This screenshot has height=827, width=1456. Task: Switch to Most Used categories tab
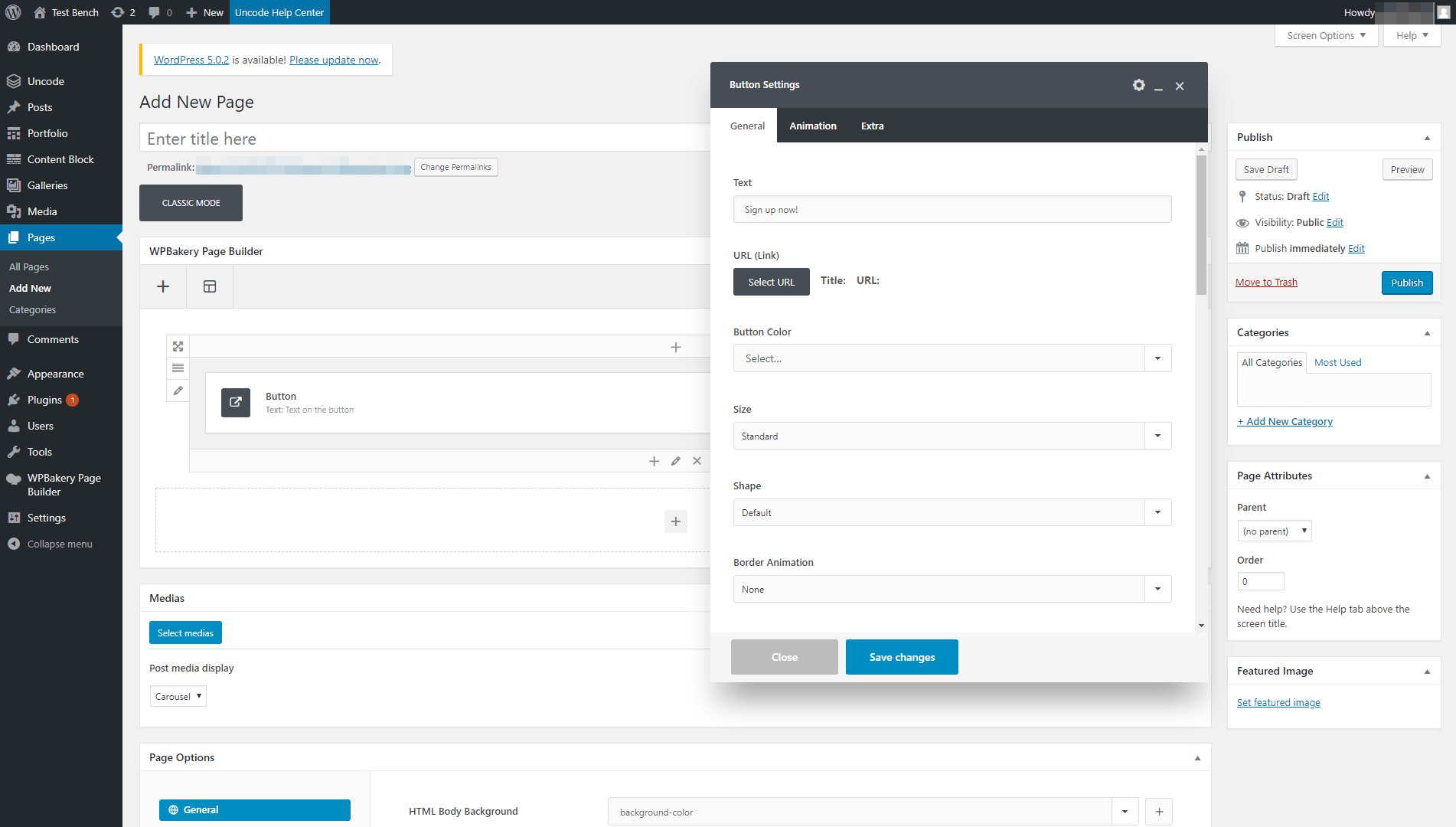coord(1337,362)
